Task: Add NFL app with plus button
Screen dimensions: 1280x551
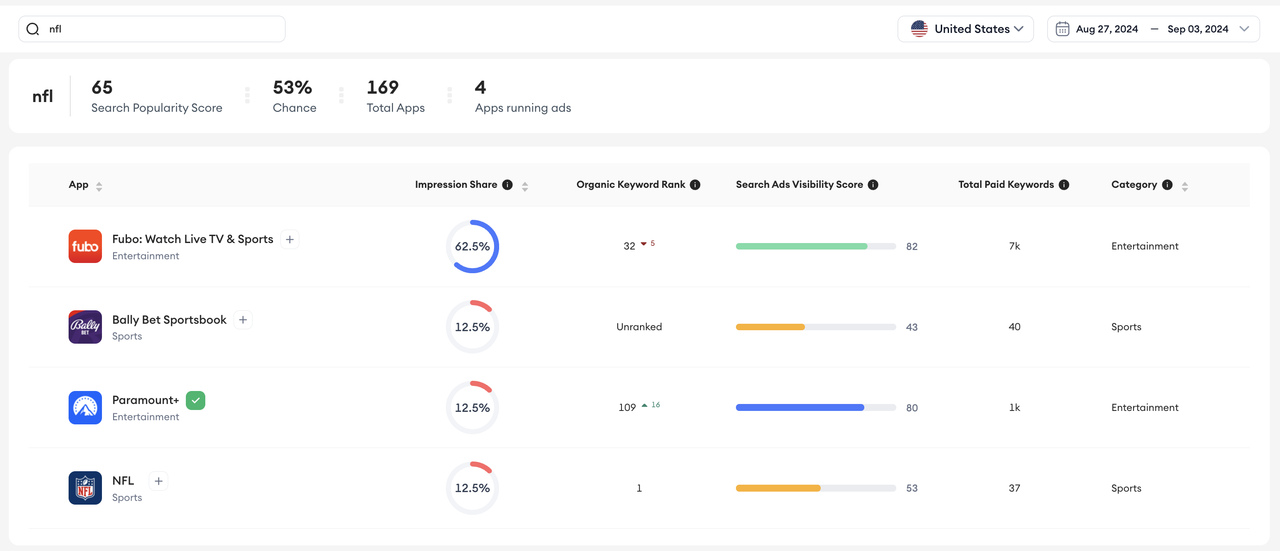Action: (x=159, y=481)
